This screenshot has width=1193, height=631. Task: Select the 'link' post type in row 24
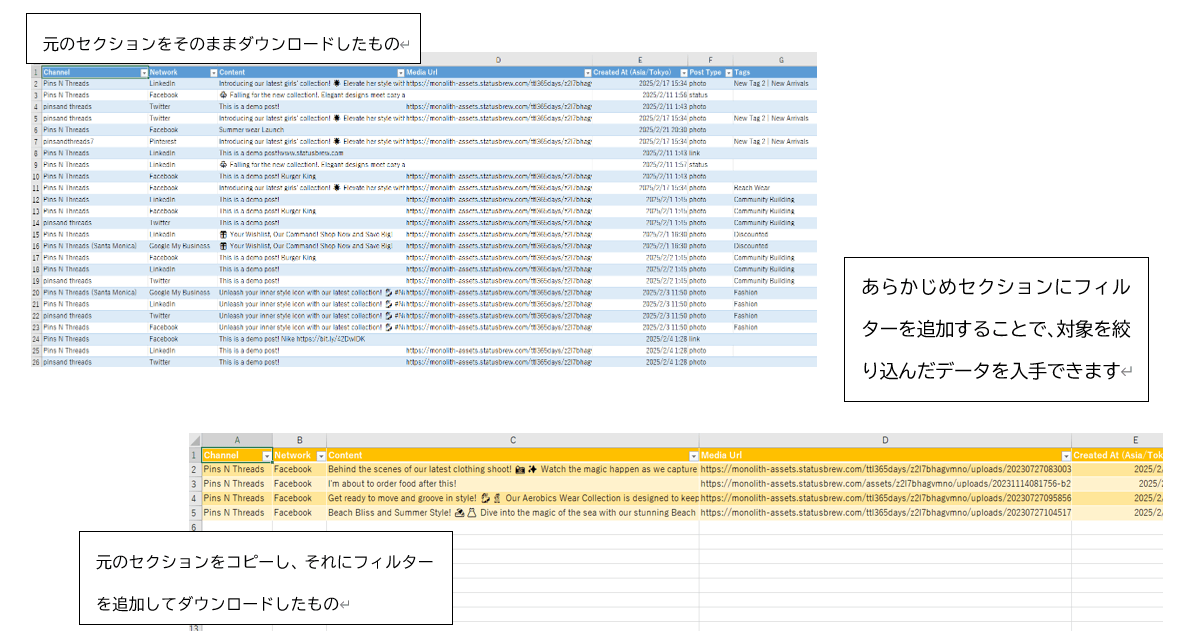[710, 339]
